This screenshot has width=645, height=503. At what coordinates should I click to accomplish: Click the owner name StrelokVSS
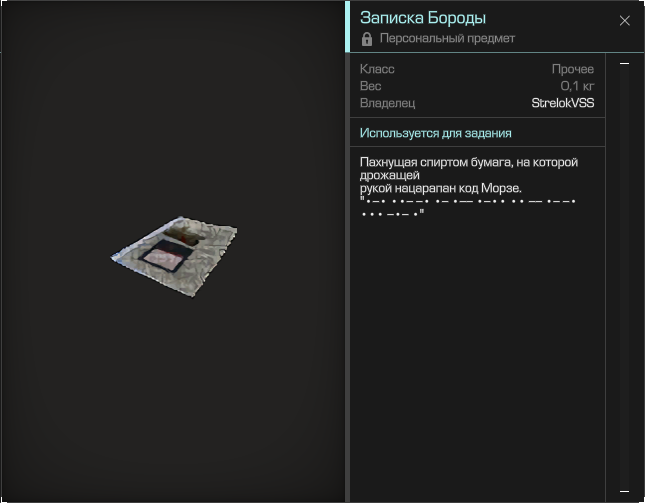tap(563, 103)
